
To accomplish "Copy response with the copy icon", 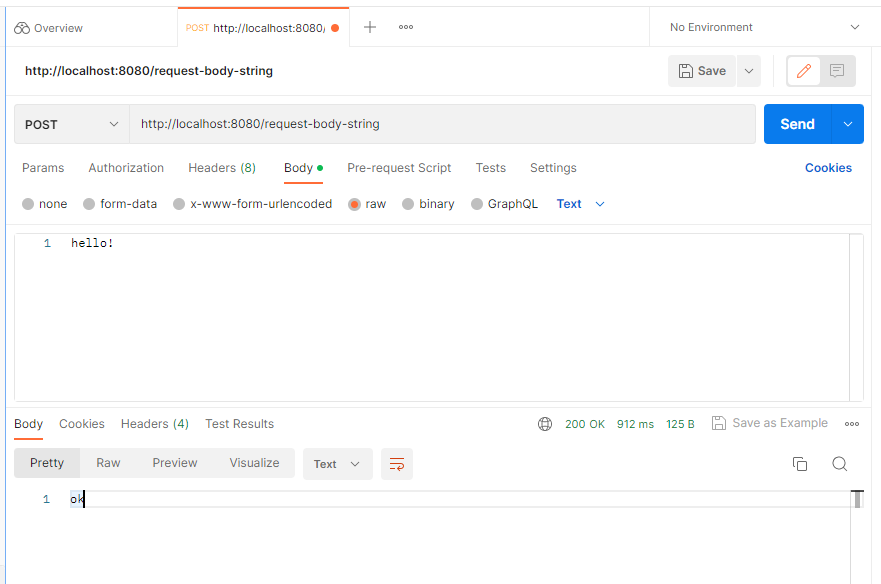I will pos(800,464).
